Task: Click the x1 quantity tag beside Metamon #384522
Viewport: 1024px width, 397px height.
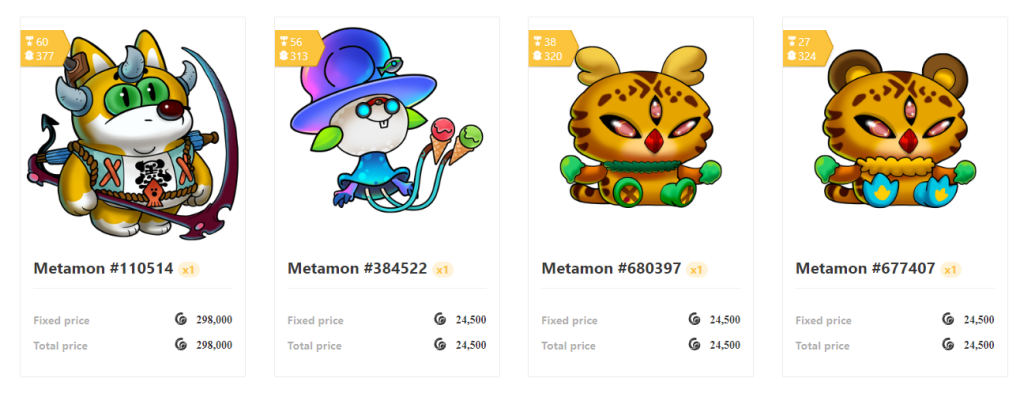Action: 442,270
